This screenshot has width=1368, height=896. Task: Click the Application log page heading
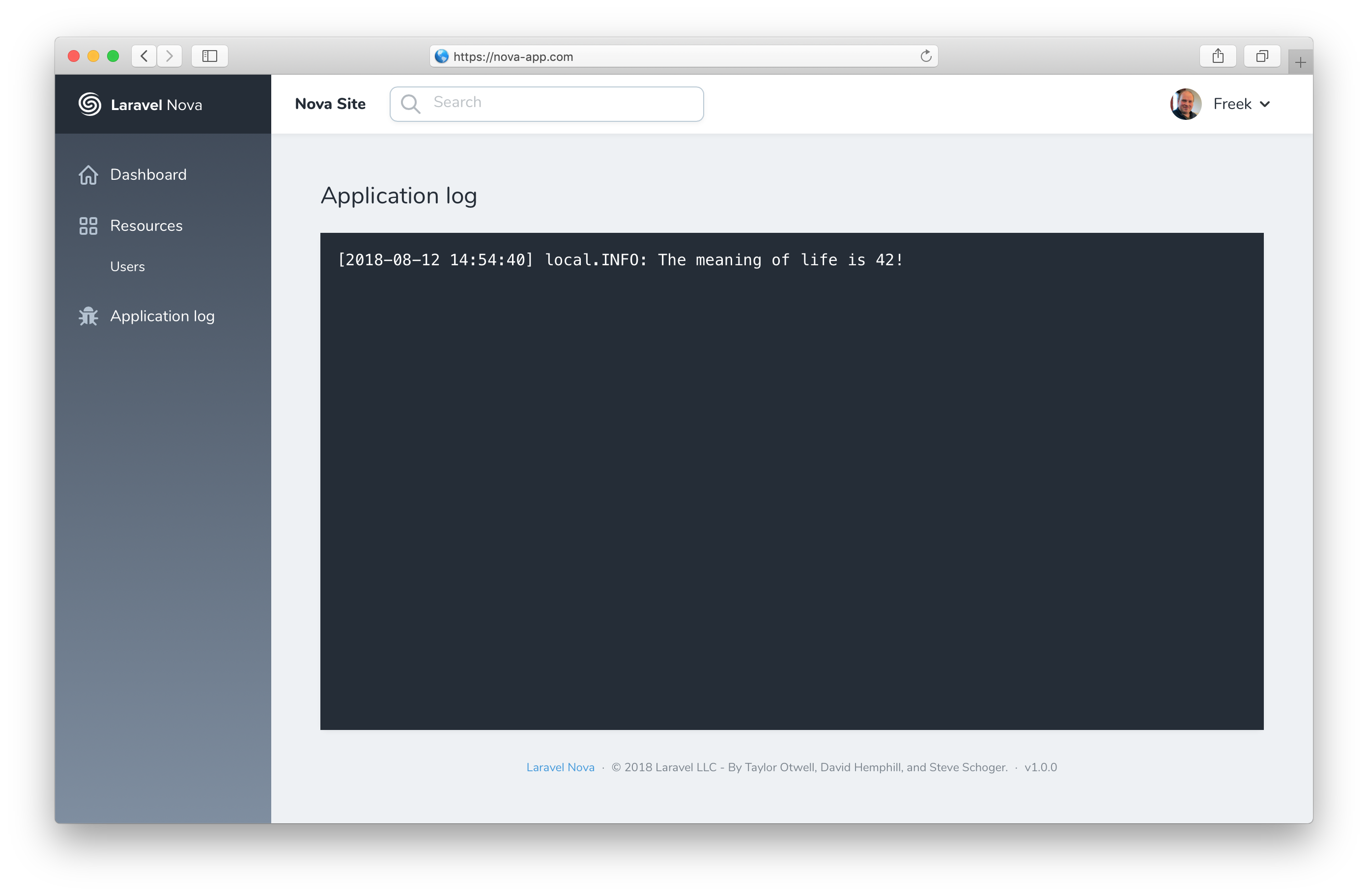[x=399, y=196]
